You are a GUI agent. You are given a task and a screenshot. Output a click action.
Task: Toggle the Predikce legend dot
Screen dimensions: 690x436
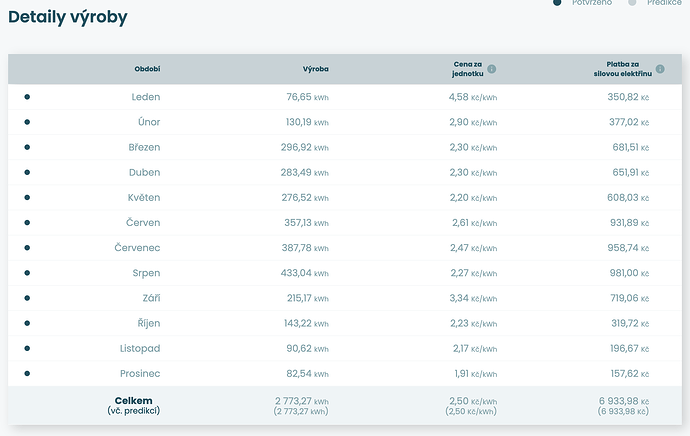click(632, 3)
